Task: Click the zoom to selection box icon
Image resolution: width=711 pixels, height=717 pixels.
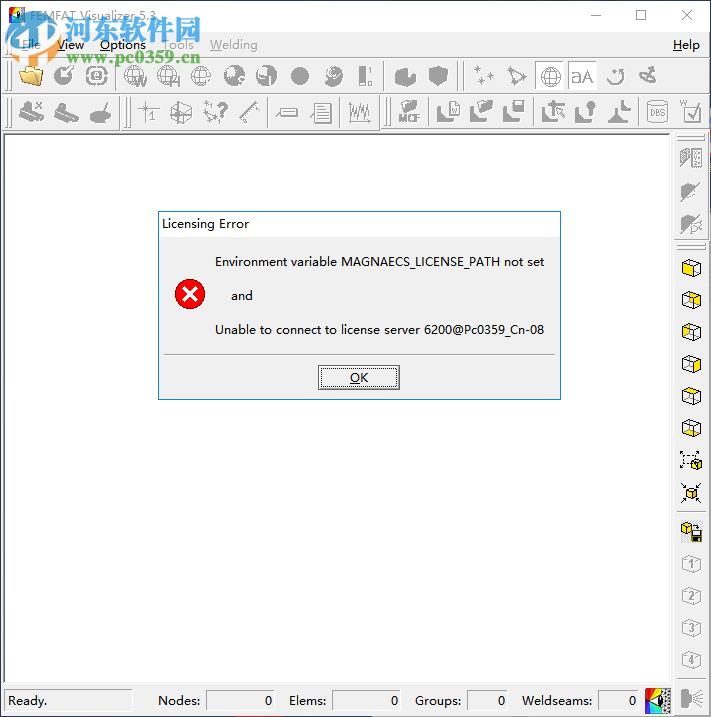Action: point(691,460)
